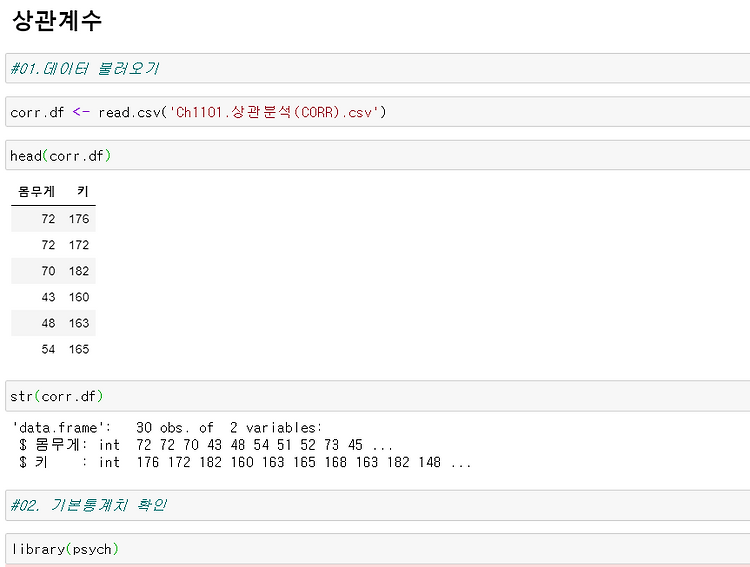Click the table cell with value 43
Viewport: 750px width, 567px height.
point(48,297)
